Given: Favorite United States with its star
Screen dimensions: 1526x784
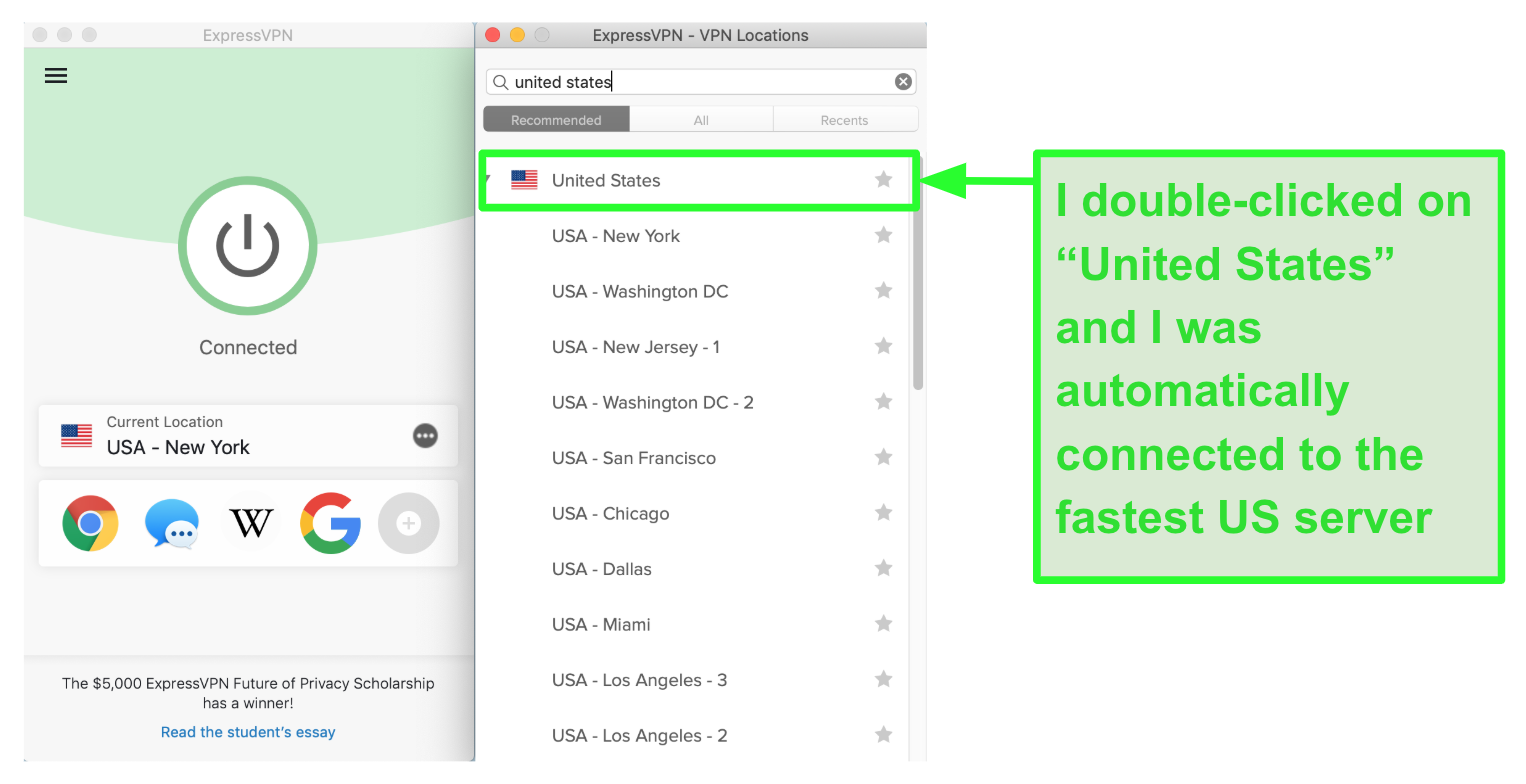Looking at the screenshot, I should click(x=883, y=180).
